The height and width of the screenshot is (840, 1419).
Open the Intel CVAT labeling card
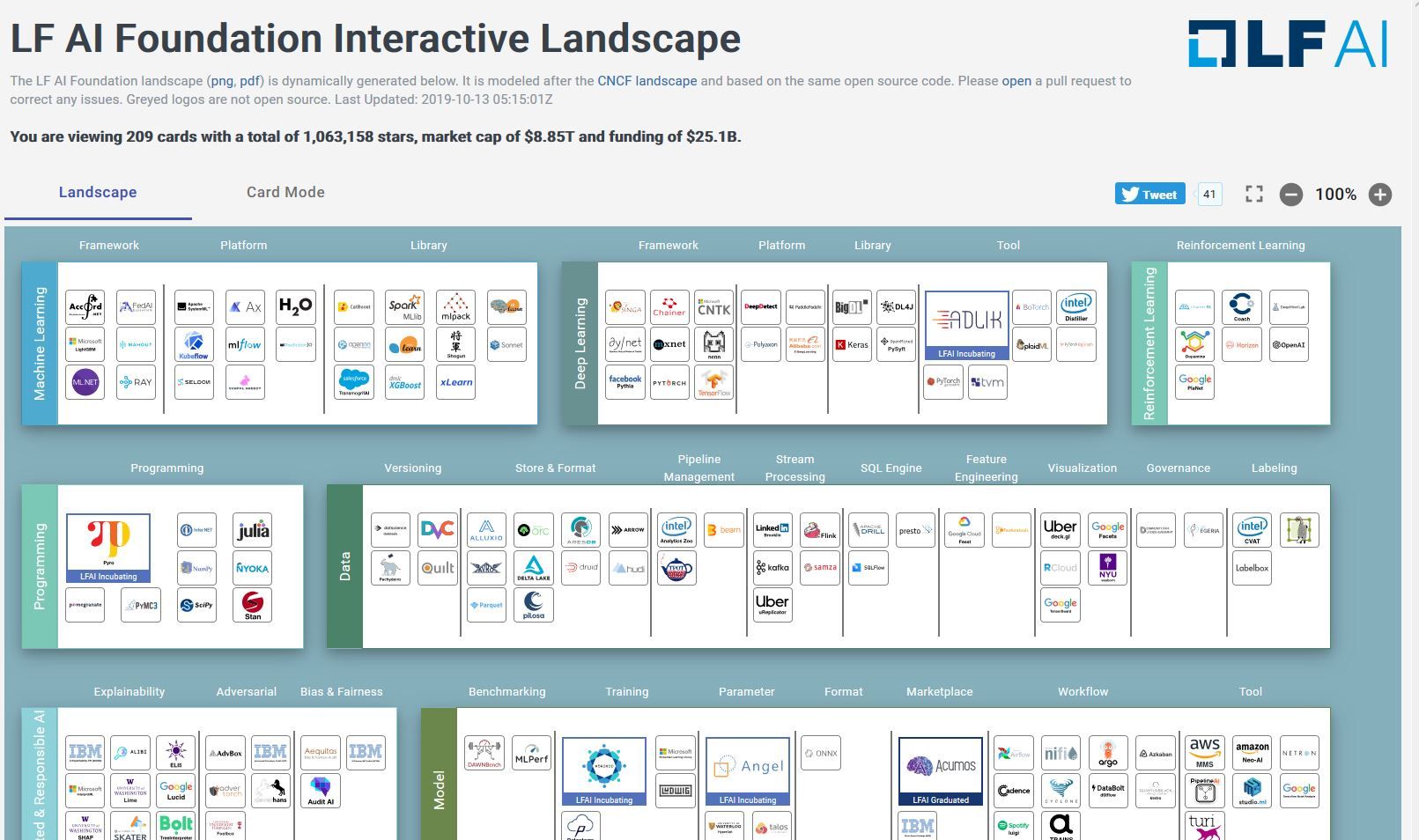coord(1252,530)
